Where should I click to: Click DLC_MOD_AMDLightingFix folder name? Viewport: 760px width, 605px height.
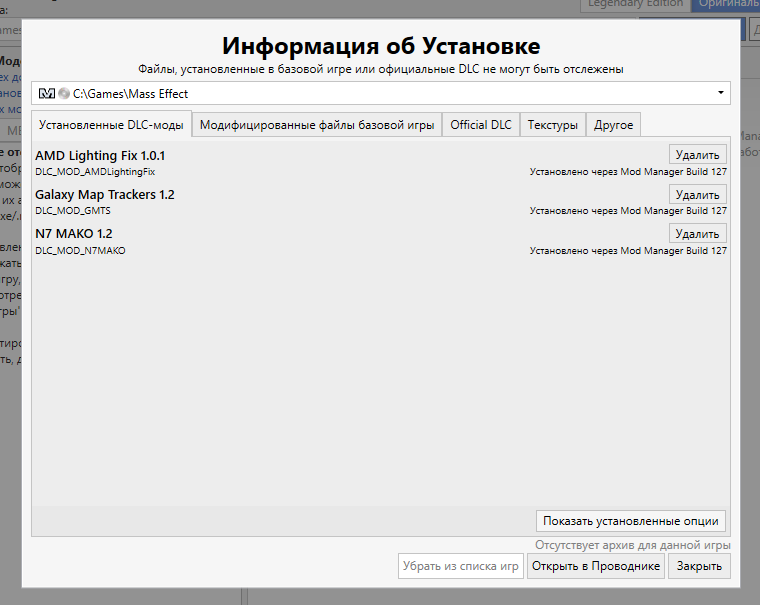point(95,172)
